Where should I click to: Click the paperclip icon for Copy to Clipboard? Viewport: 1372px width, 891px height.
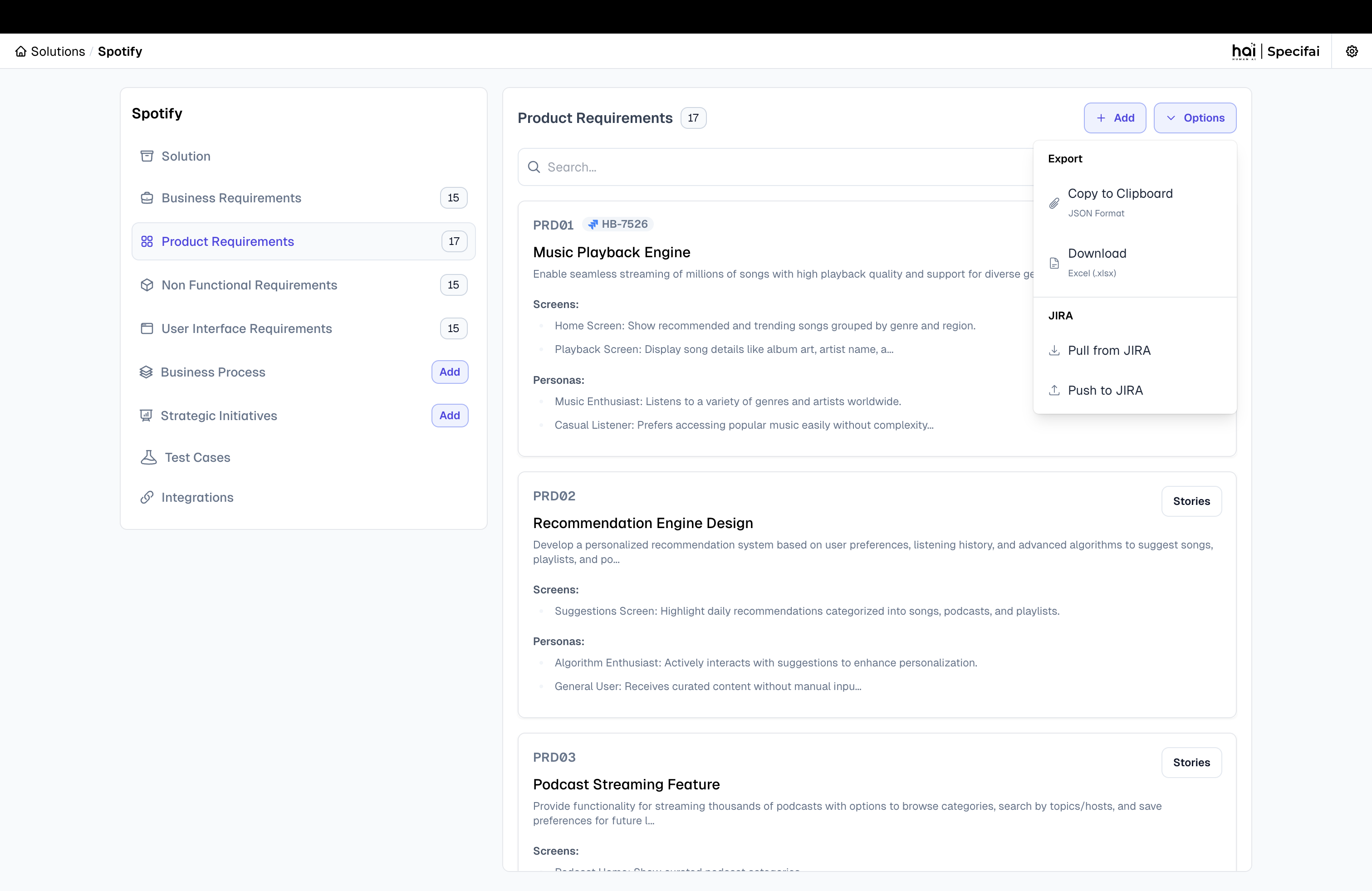tap(1054, 203)
